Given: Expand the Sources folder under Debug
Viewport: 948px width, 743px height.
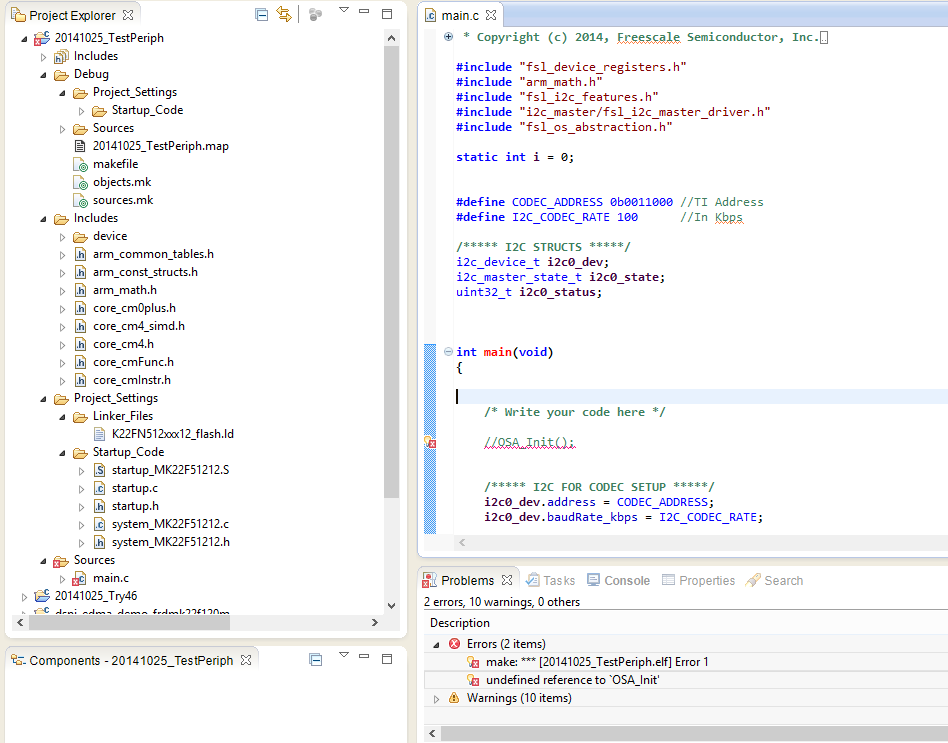Looking at the screenshot, I should (x=62, y=129).
